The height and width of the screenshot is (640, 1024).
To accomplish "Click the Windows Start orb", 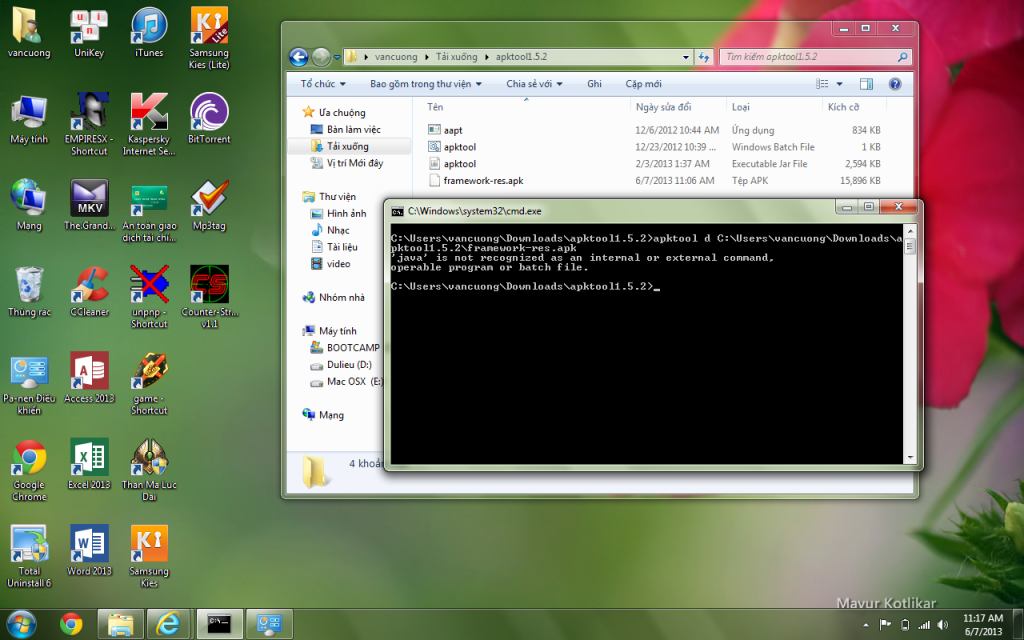I will pos(21,624).
